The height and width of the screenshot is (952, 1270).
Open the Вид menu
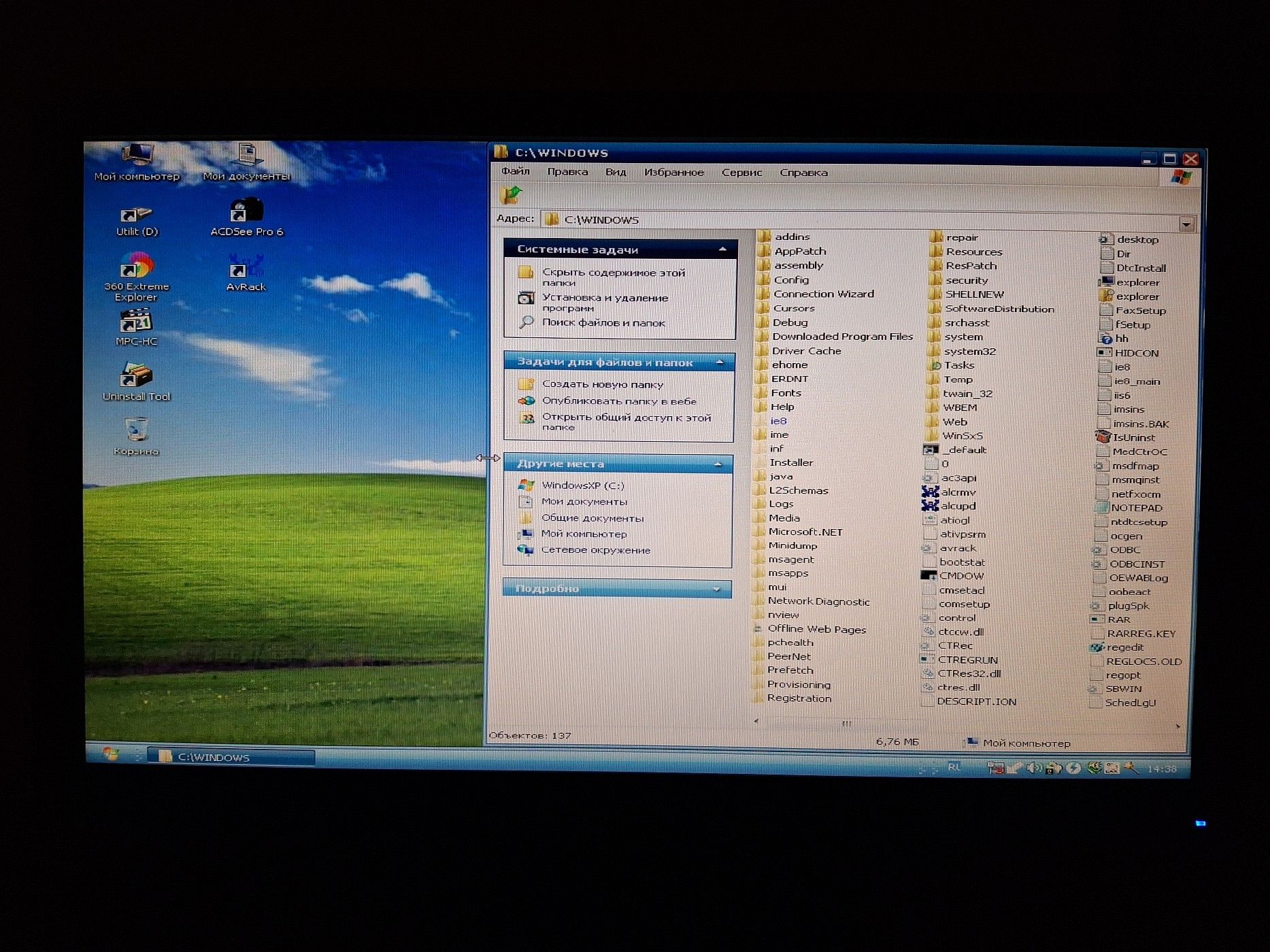pyautogui.click(x=616, y=172)
